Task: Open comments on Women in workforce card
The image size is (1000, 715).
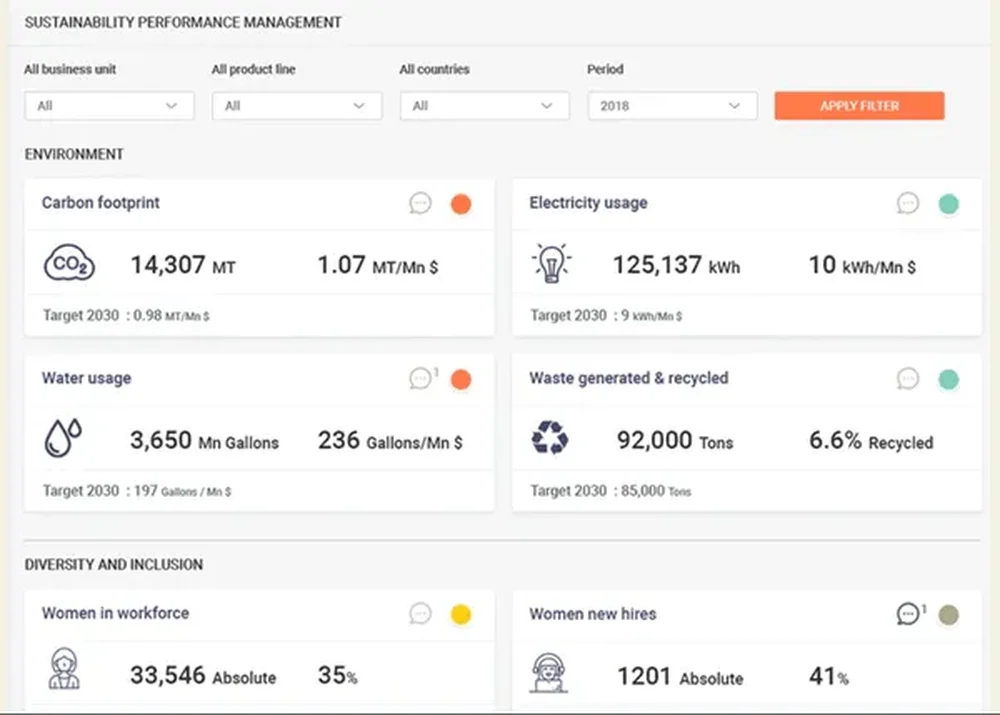Action: click(x=420, y=614)
